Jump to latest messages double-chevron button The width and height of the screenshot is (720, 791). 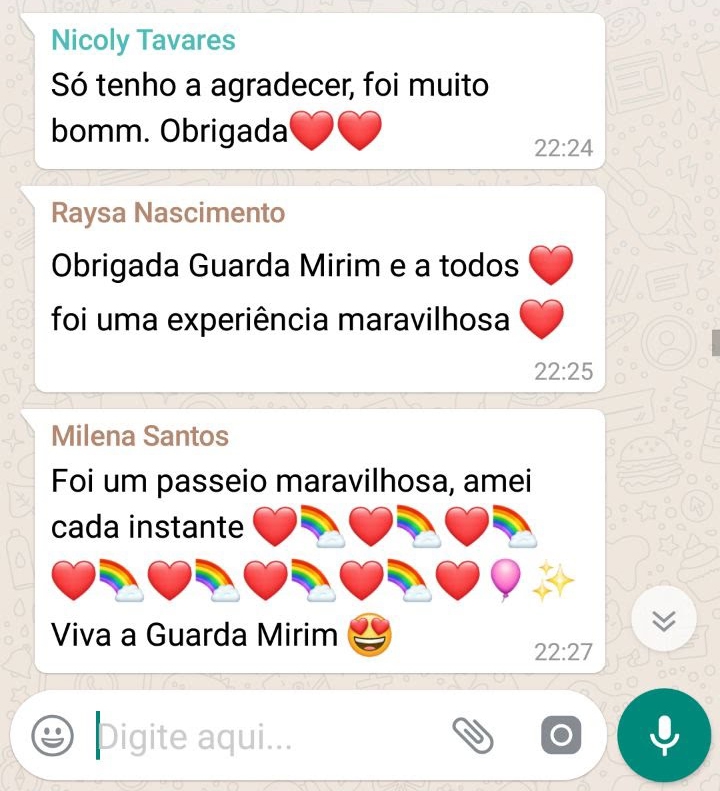pos(663,620)
